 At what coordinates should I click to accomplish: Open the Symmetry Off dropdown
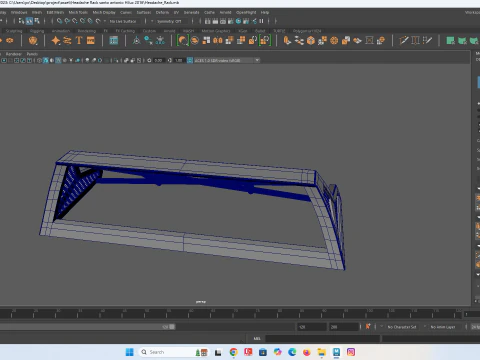169,21
